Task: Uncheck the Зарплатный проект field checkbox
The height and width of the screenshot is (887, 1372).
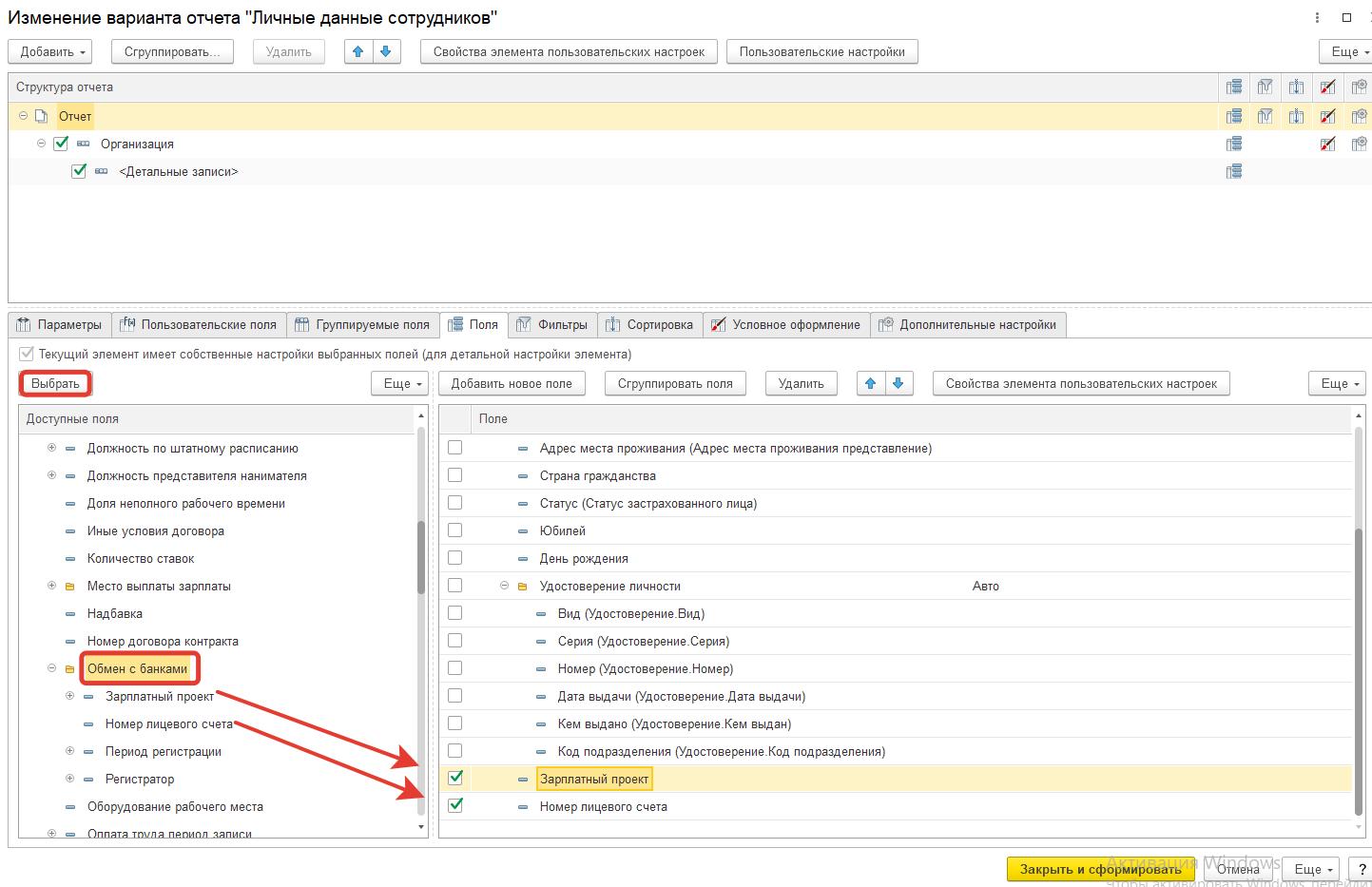Action: [x=455, y=778]
